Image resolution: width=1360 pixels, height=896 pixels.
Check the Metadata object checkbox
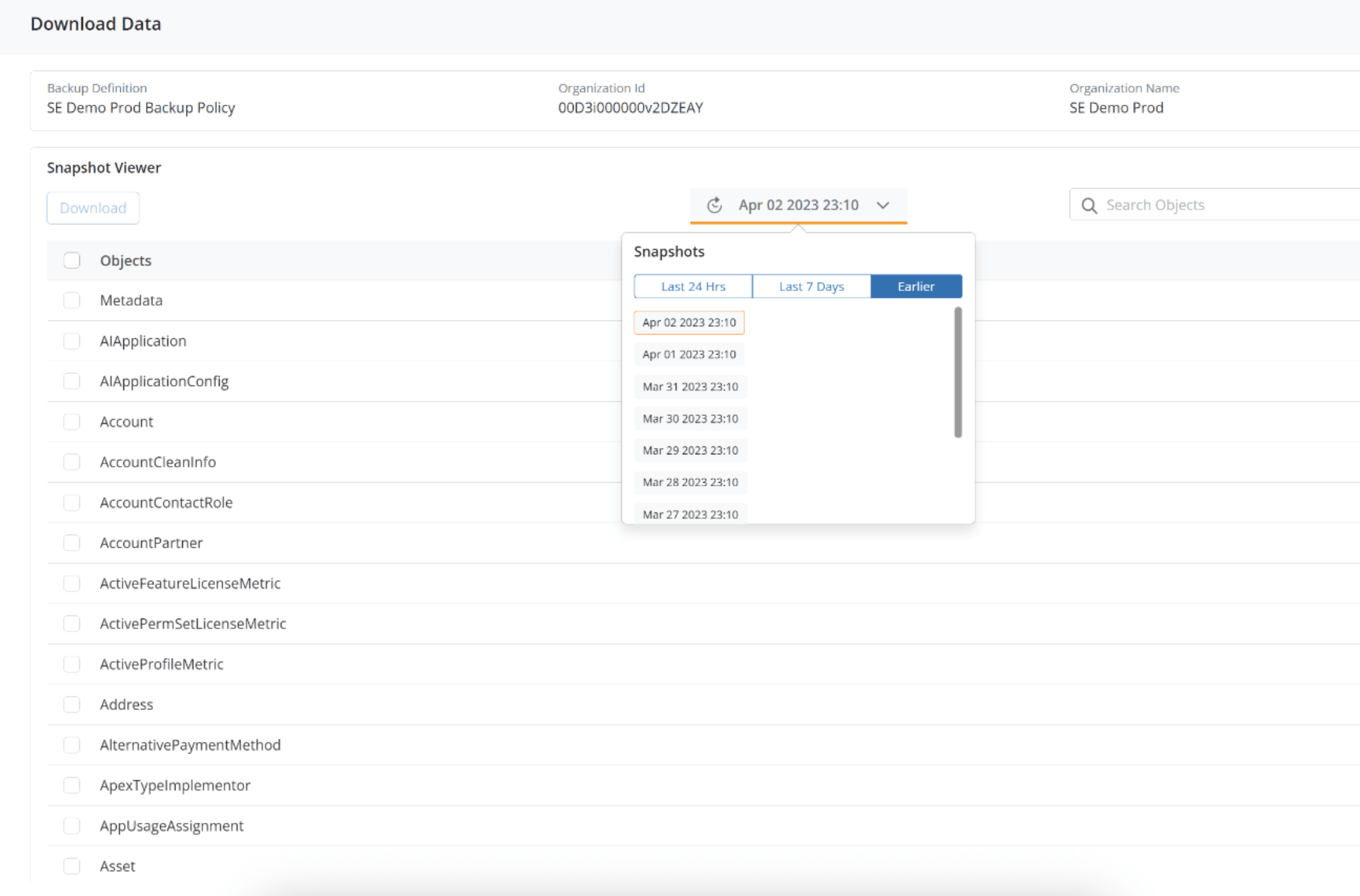point(72,300)
